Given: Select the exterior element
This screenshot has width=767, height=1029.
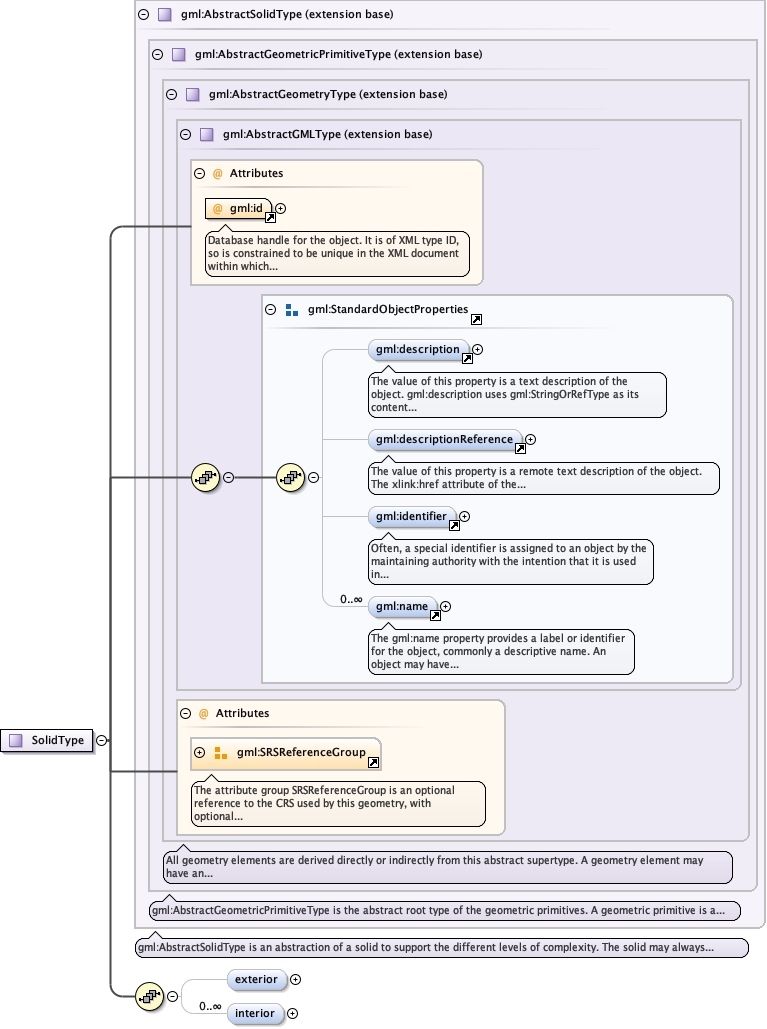Looking at the screenshot, I should (x=257, y=980).
